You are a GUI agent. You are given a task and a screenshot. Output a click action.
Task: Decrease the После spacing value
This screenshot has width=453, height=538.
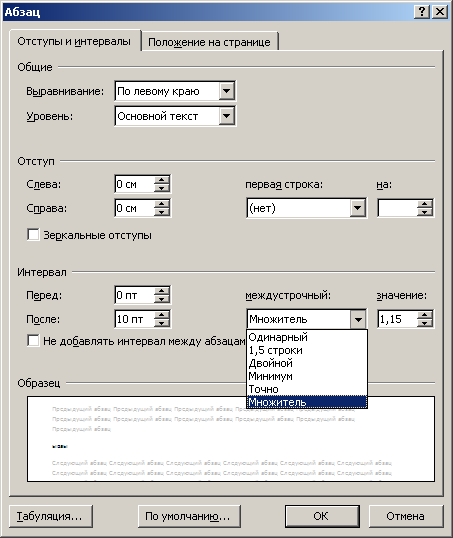coord(162,323)
